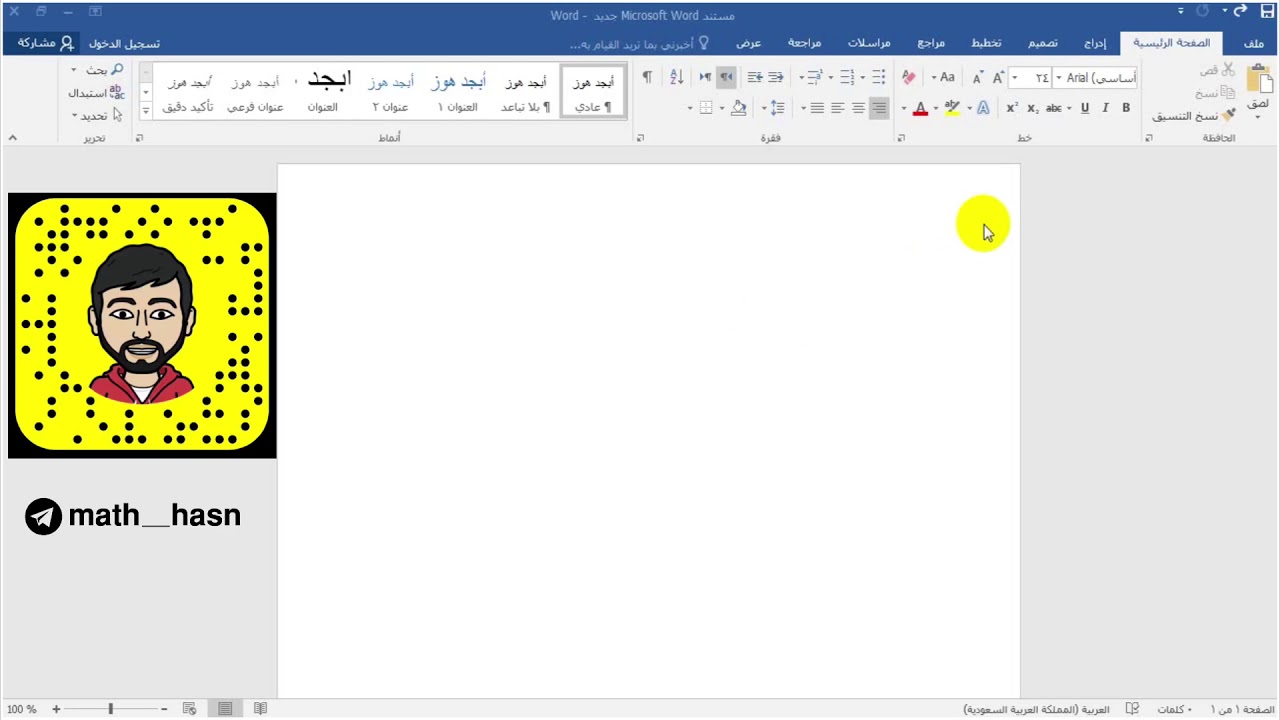Save document with floppy disk icon

[1268, 11]
